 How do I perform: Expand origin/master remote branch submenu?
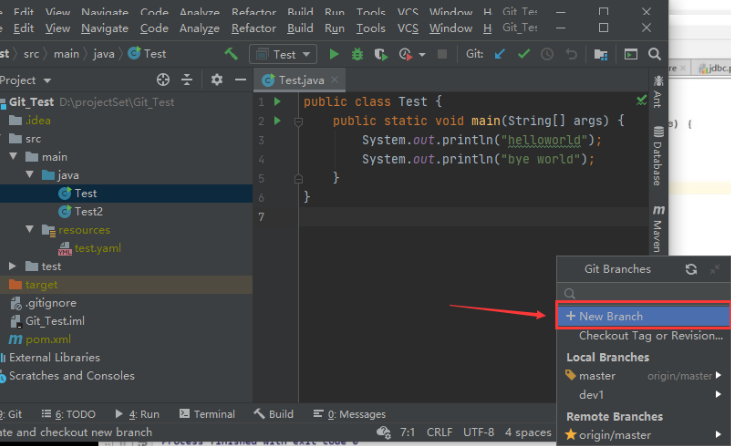click(x=718, y=434)
